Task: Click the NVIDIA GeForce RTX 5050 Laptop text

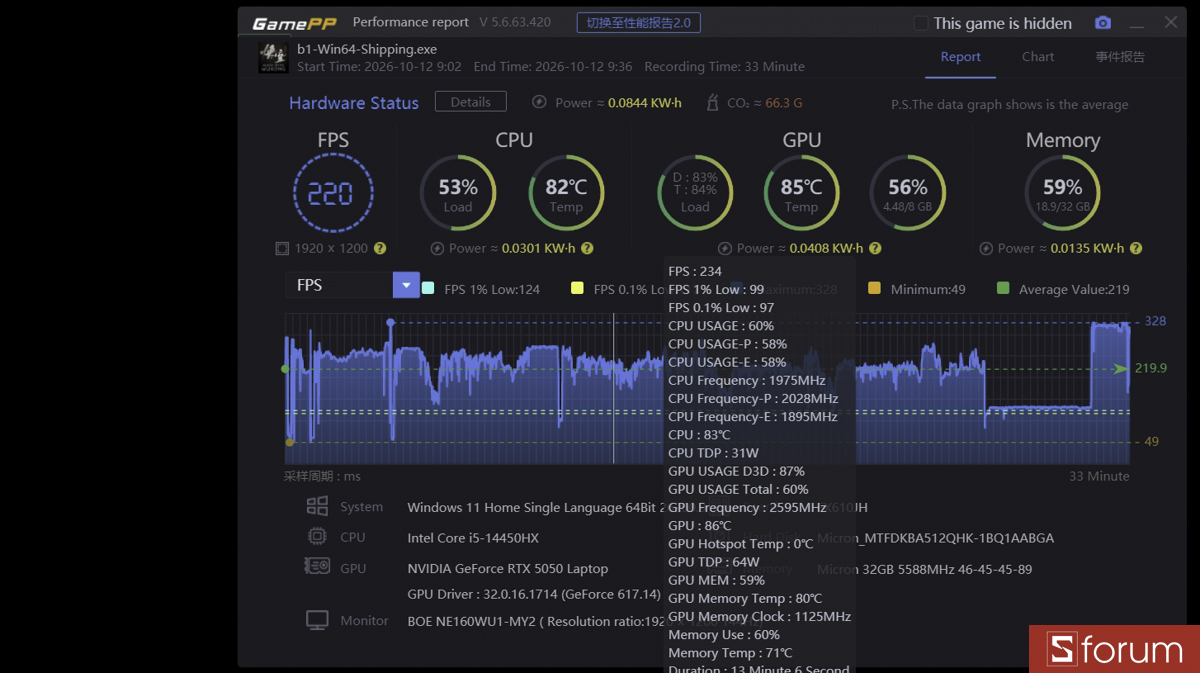Action: click(x=507, y=568)
